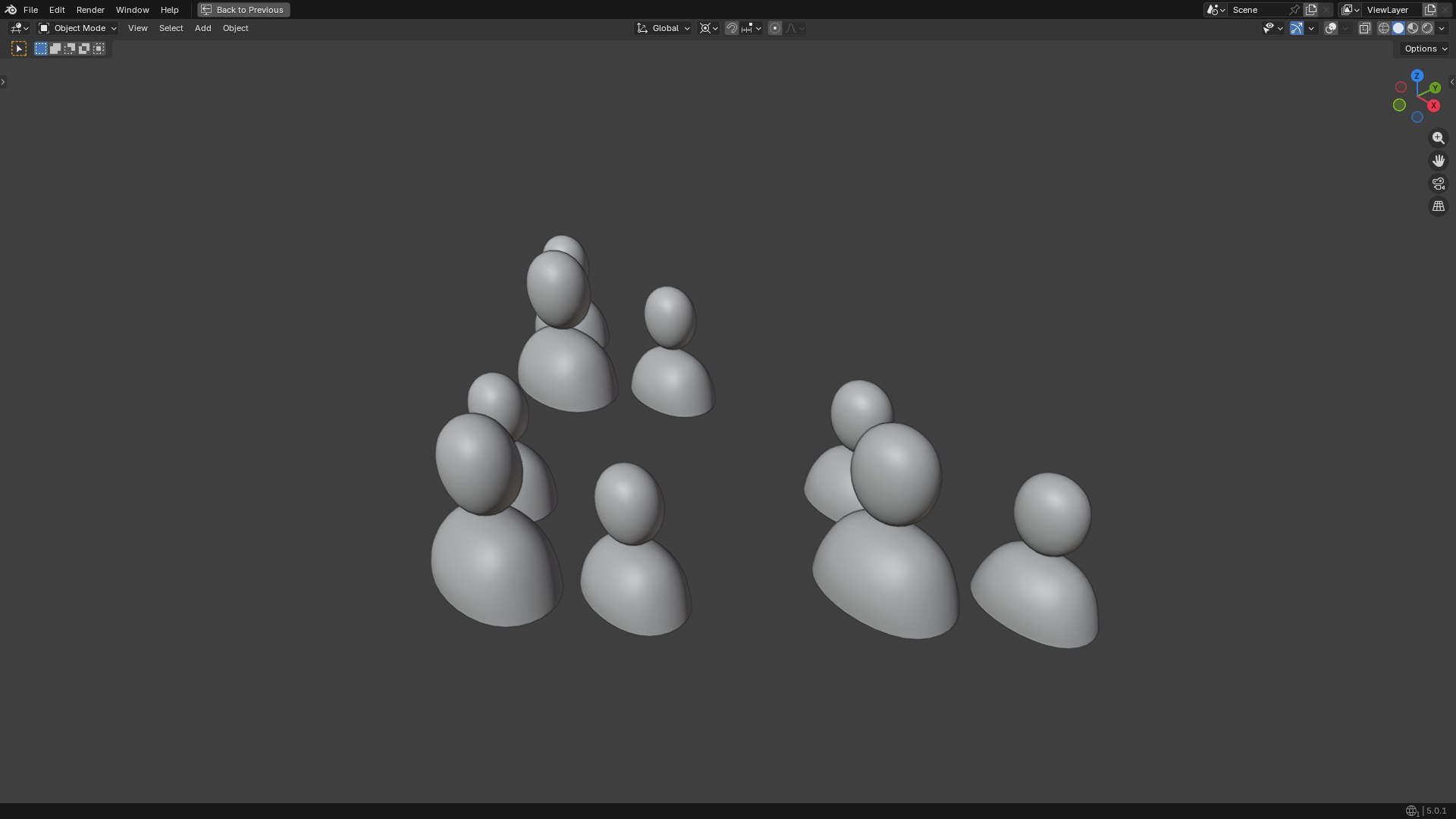Toggle show overlays button
1456x819 pixels.
coord(1331,28)
